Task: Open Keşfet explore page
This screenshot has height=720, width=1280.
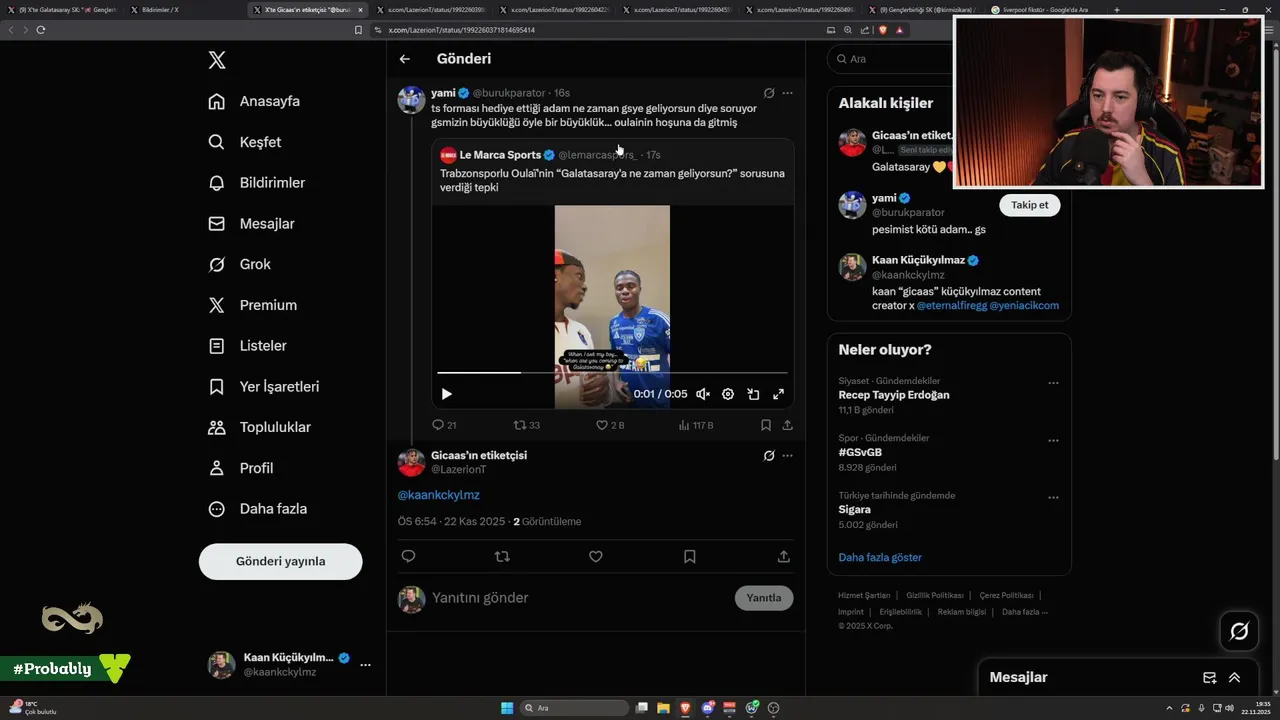Action: pyautogui.click(x=245, y=142)
